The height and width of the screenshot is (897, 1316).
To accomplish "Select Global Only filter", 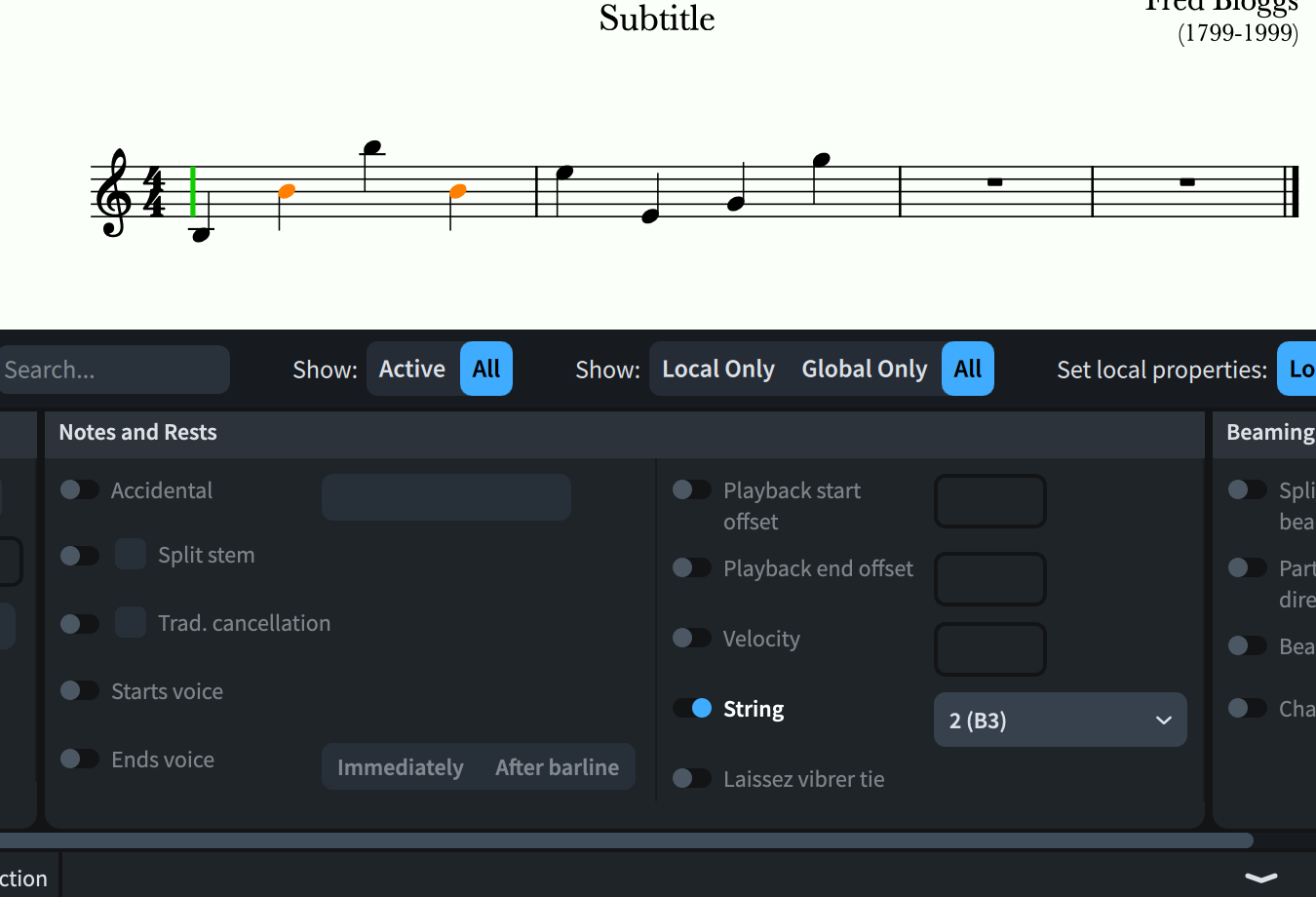I will [x=864, y=369].
